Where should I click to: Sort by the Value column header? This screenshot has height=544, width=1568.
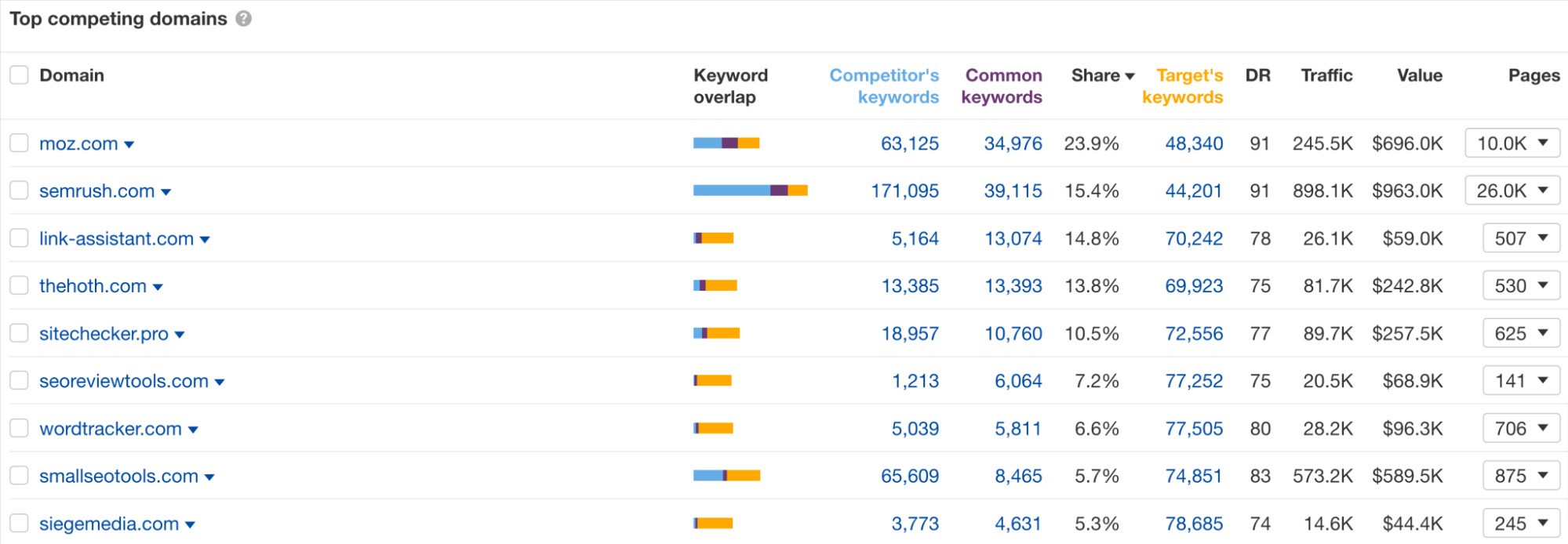click(x=1419, y=75)
